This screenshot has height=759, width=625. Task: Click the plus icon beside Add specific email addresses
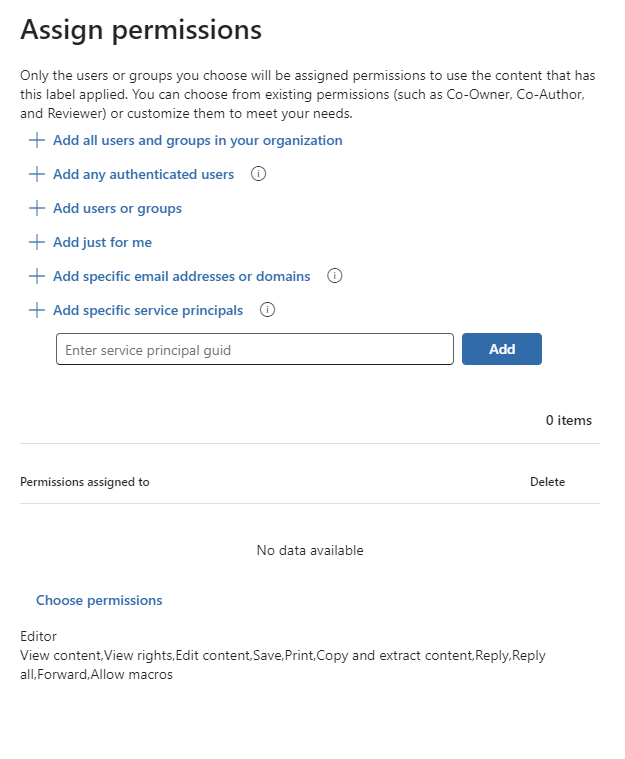pos(37,276)
